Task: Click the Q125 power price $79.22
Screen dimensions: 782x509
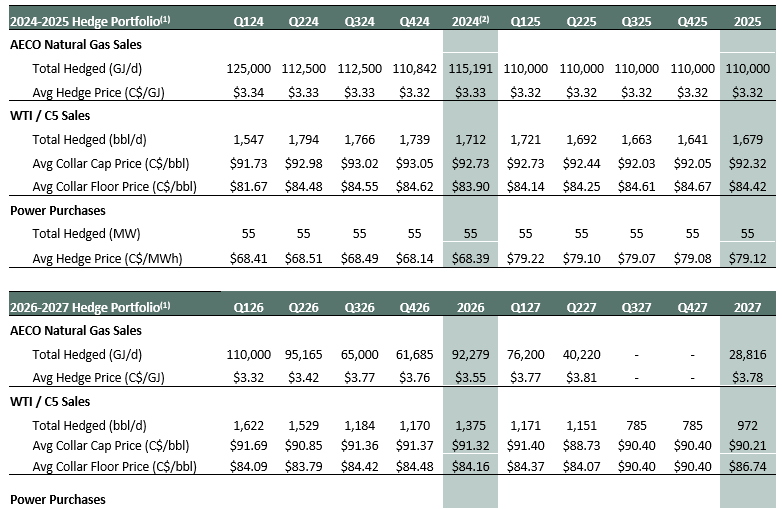Action: click(526, 259)
